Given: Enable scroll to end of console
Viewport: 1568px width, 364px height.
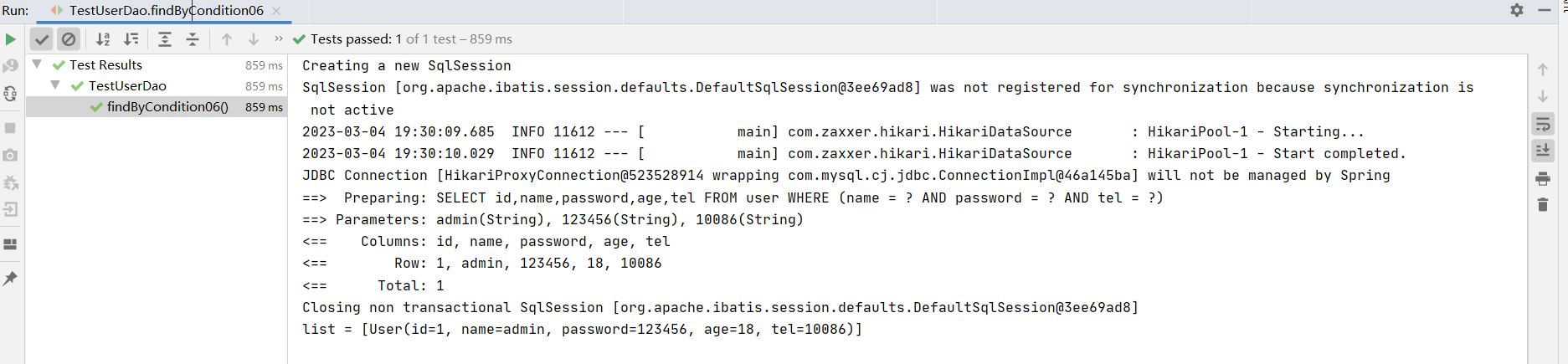Looking at the screenshot, I should (1543, 151).
